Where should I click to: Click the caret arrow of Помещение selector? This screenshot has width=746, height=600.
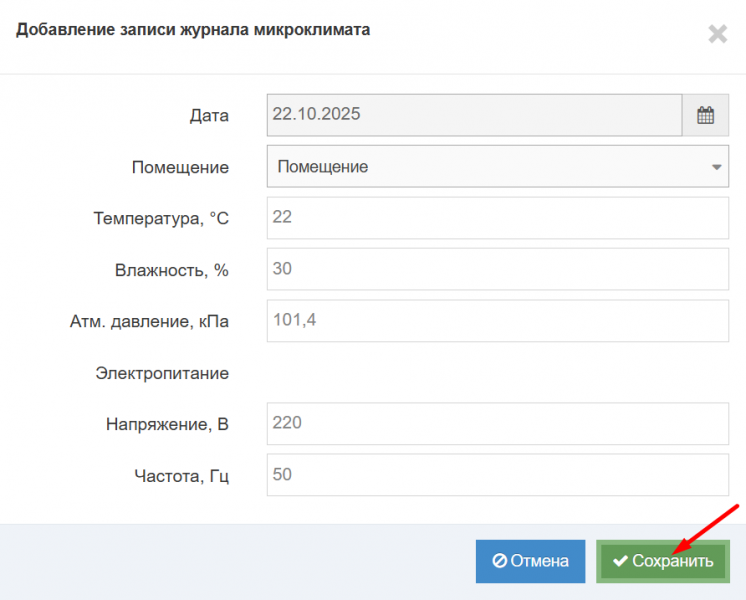(717, 167)
